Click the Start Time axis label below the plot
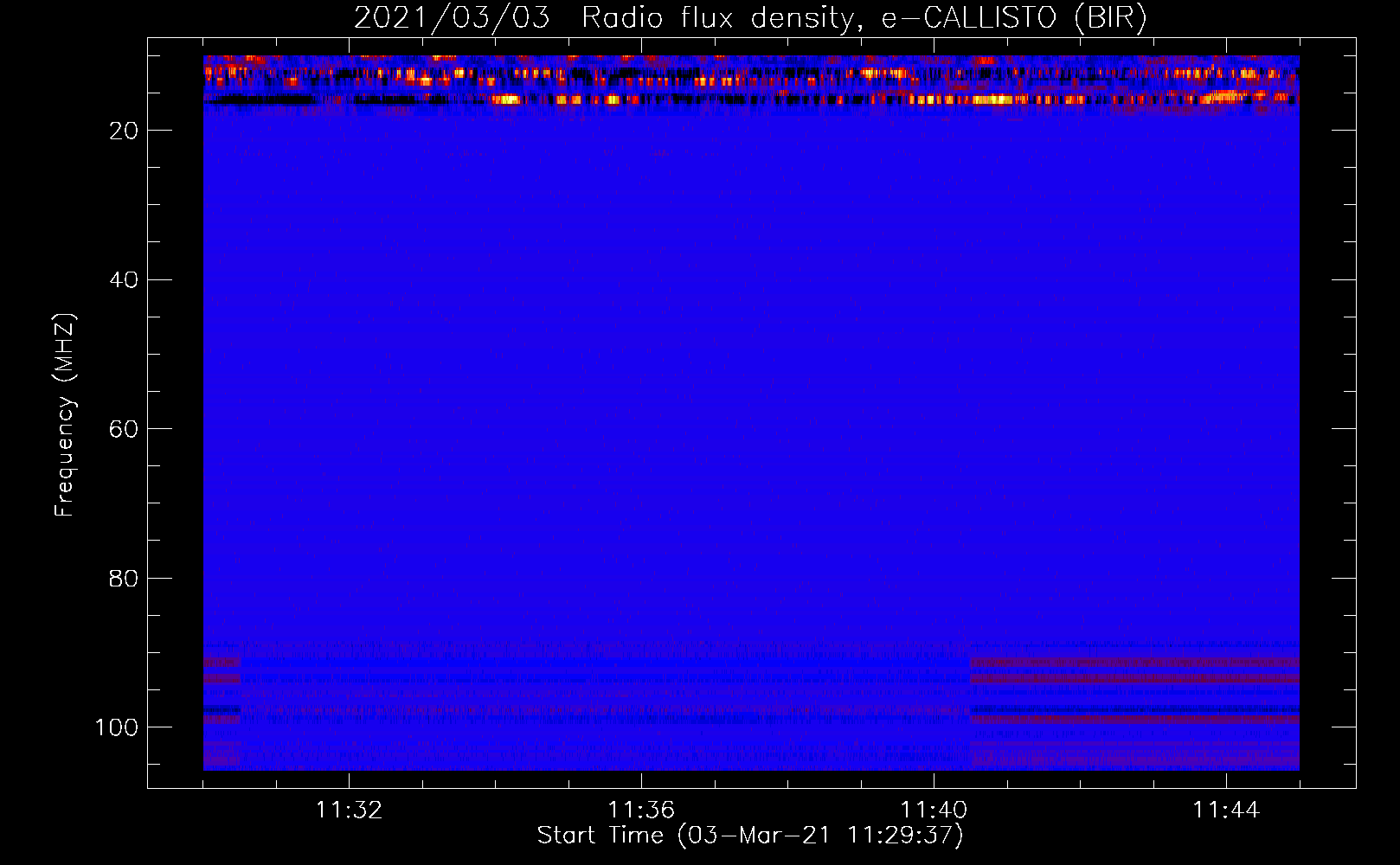The image size is (1400, 865). click(750, 836)
